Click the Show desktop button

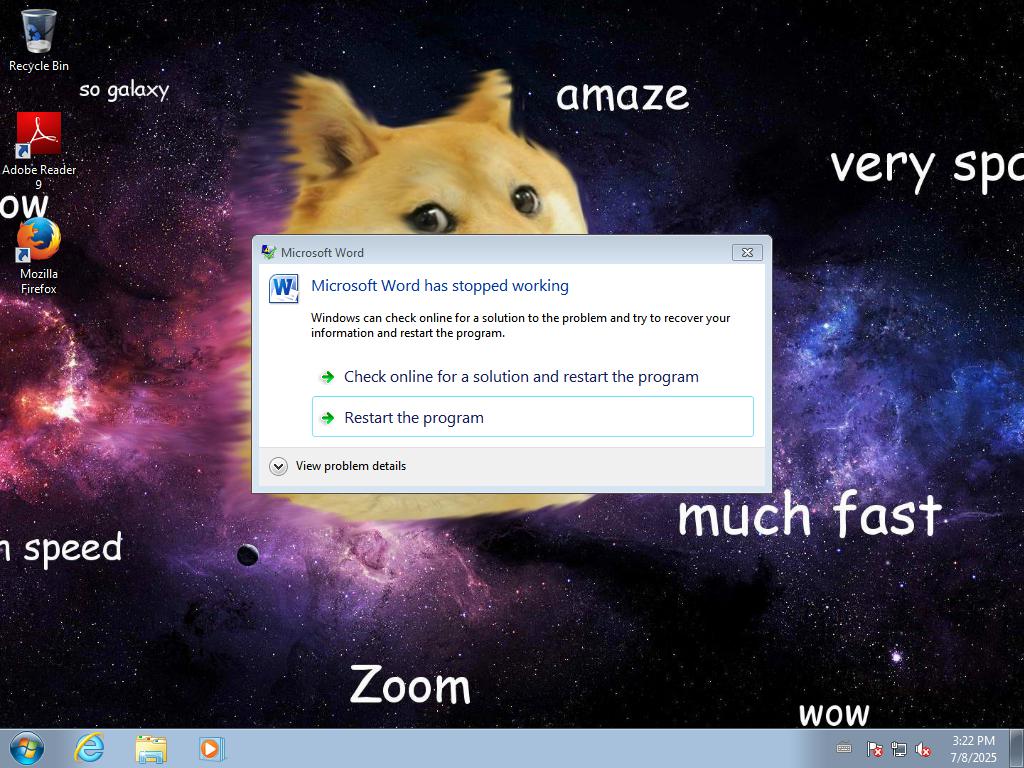point(1017,748)
